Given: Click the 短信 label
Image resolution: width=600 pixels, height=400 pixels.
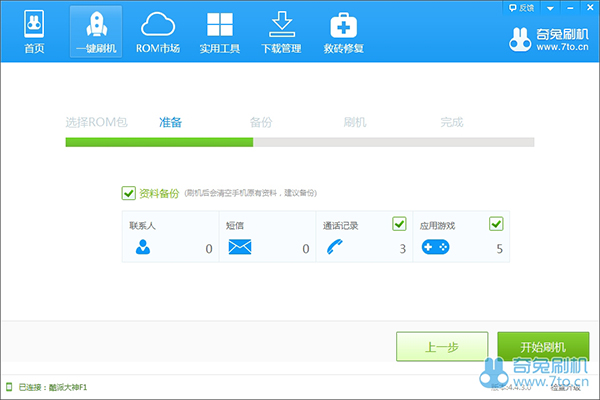Looking at the screenshot, I should pyautogui.click(x=235, y=226).
